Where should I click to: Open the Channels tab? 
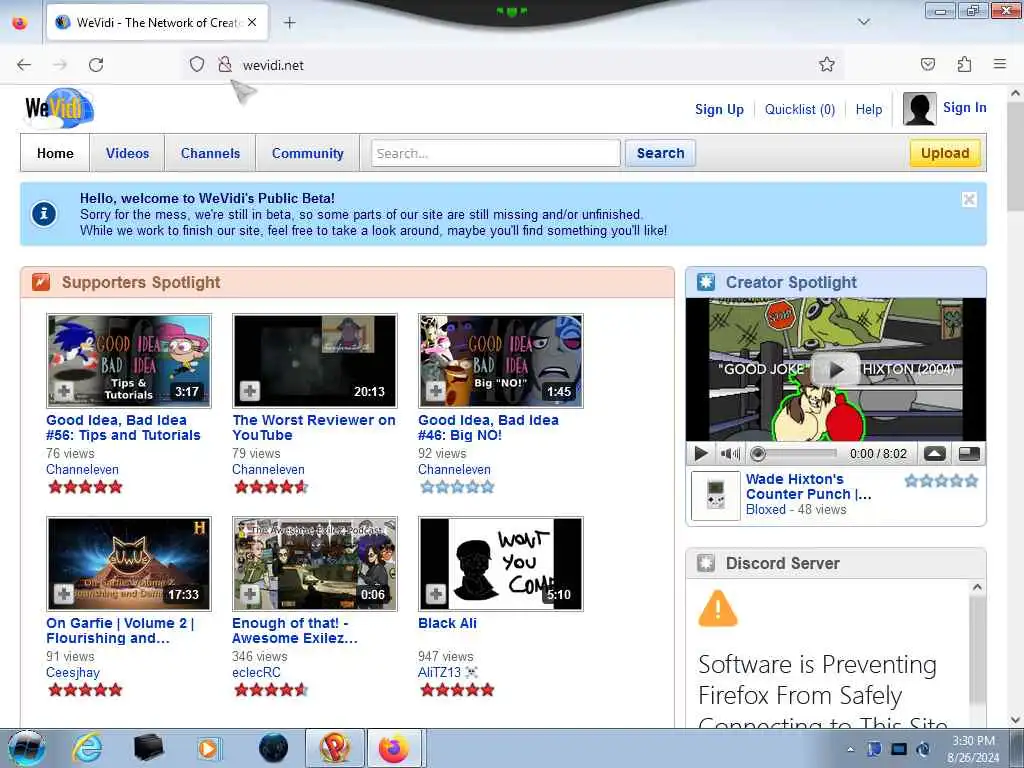pyautogui.click(x=210, y=153)
